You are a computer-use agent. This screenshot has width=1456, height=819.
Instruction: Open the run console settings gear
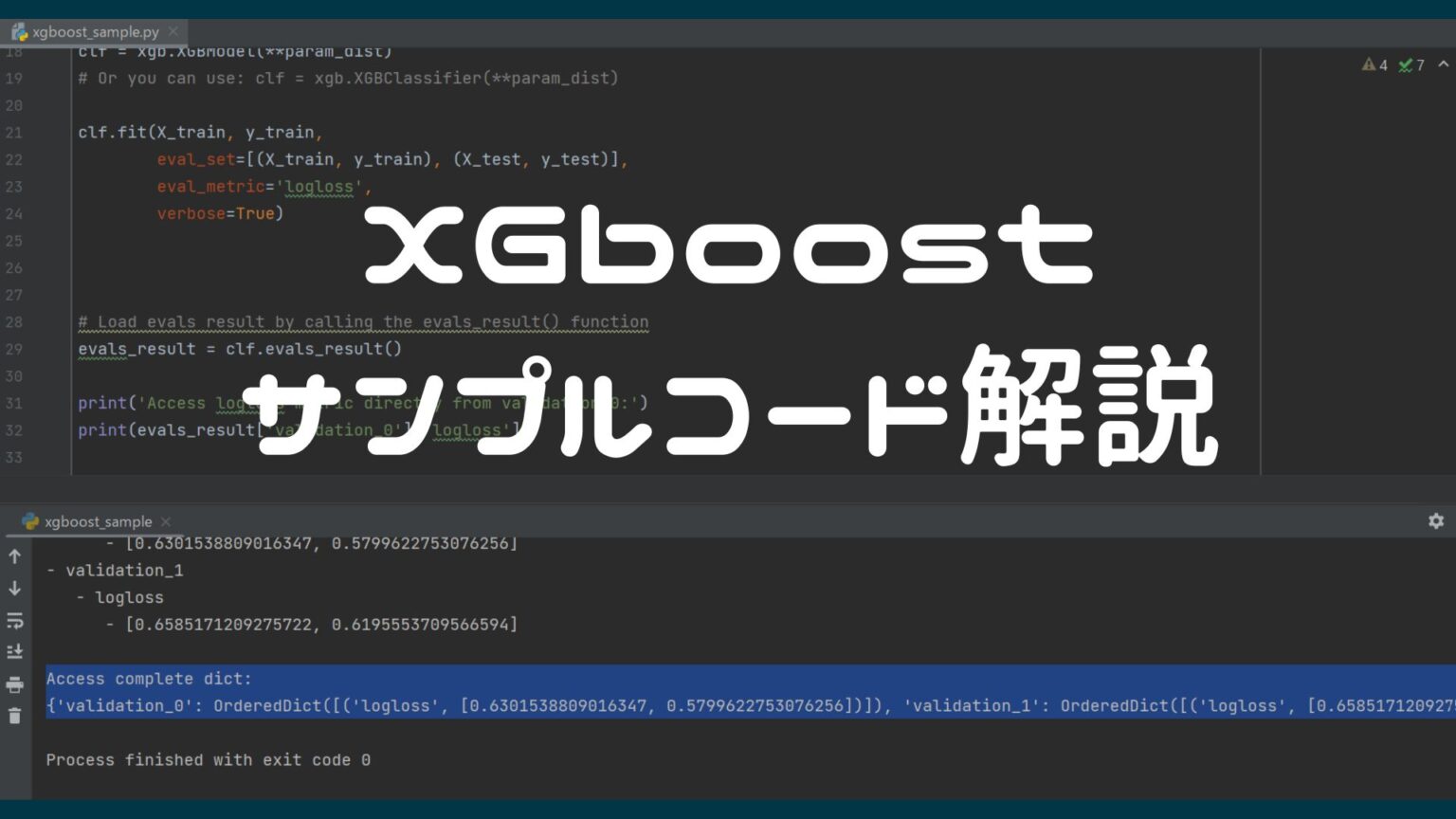click(x=1437, y=521)
